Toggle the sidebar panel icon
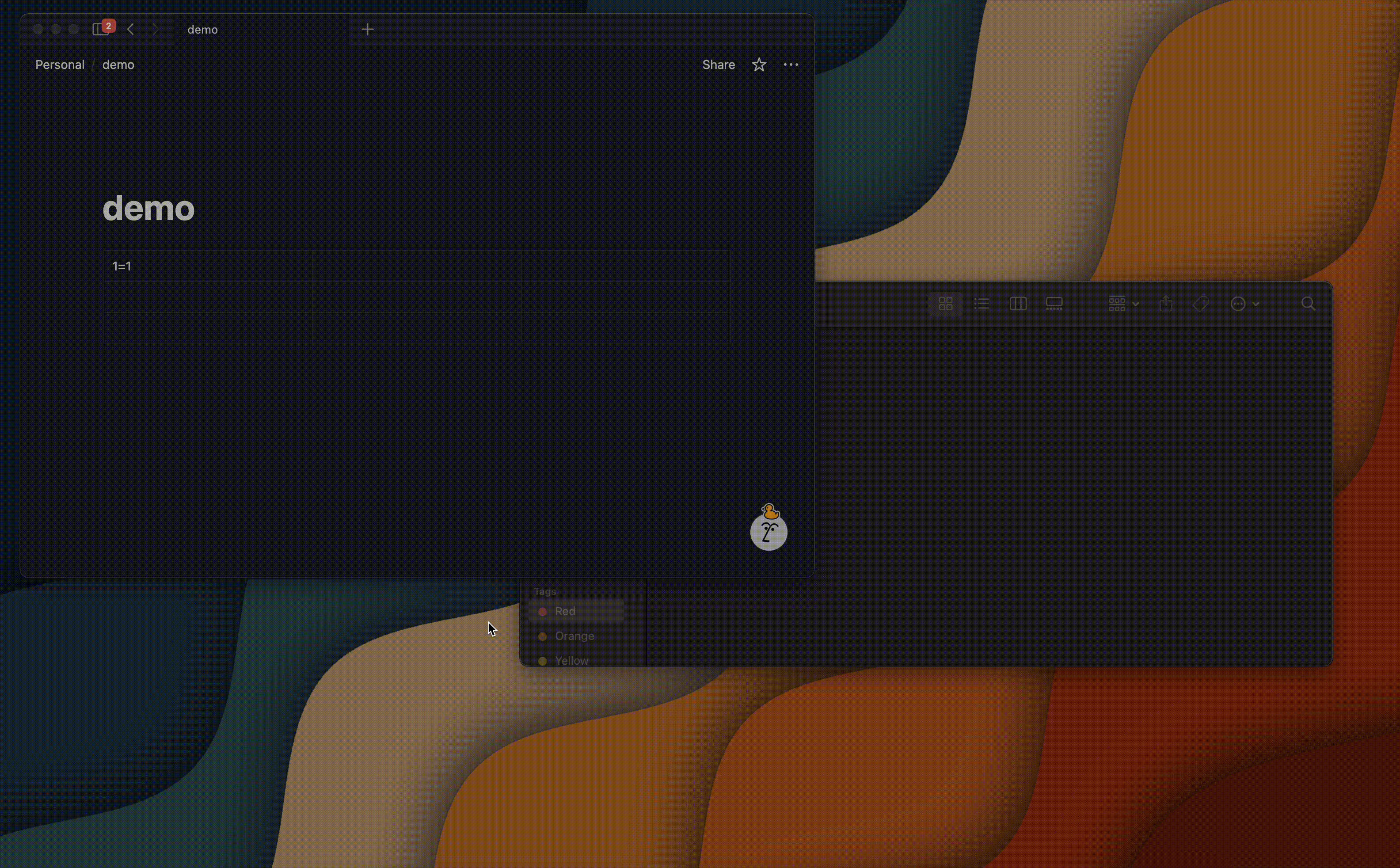The height and width of the screenshot is (868, 1400). tap(100, 29)
